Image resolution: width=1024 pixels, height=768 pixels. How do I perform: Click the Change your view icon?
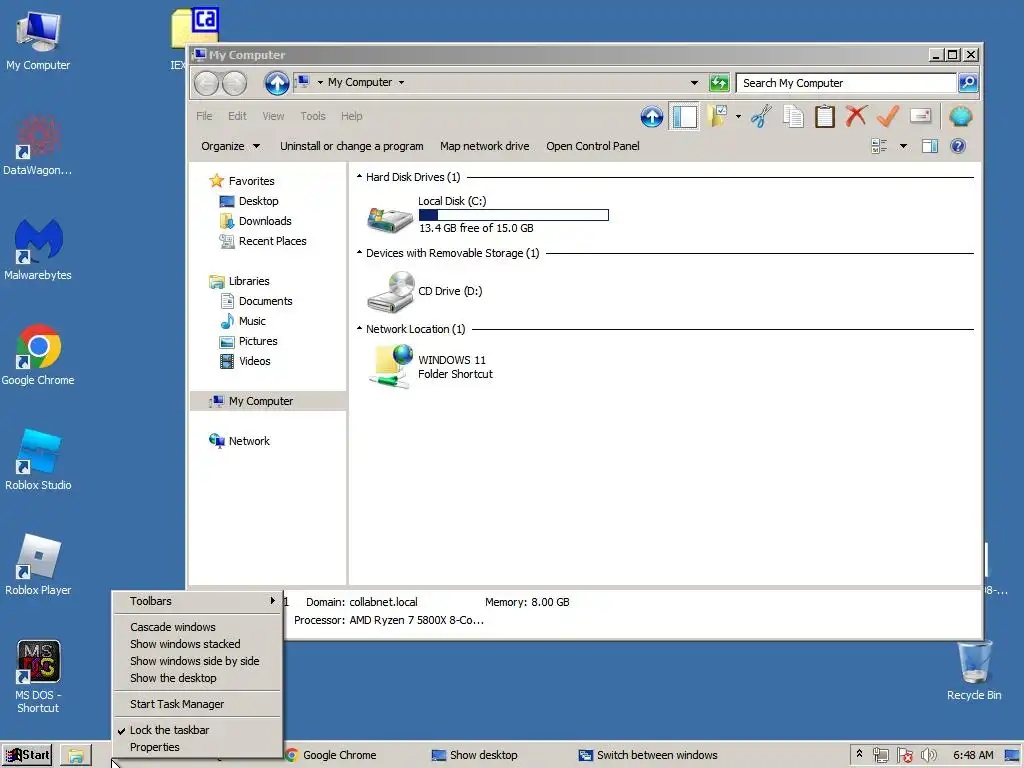point(879,146)
